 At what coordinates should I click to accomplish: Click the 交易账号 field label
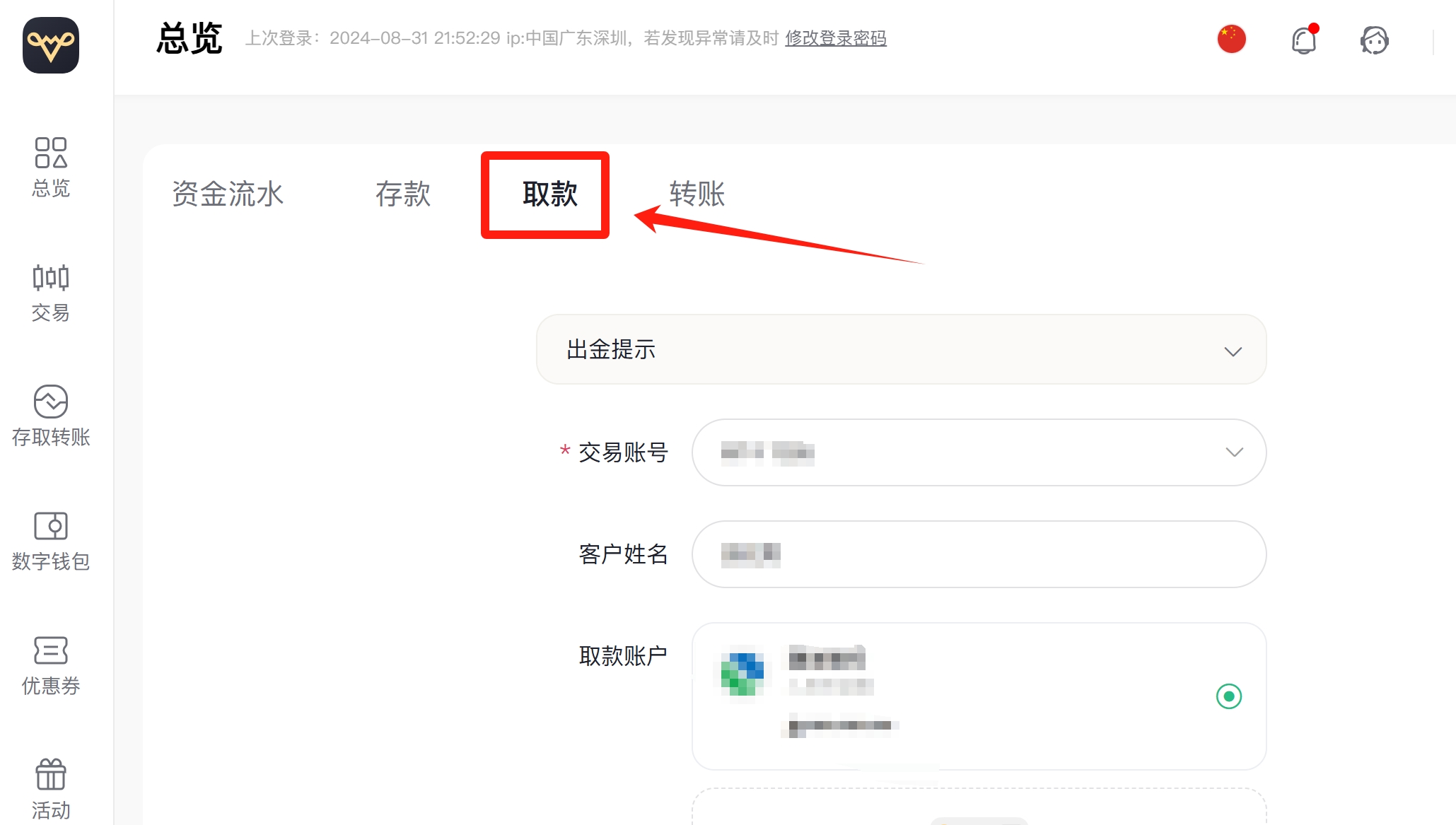tap(624, 452)
